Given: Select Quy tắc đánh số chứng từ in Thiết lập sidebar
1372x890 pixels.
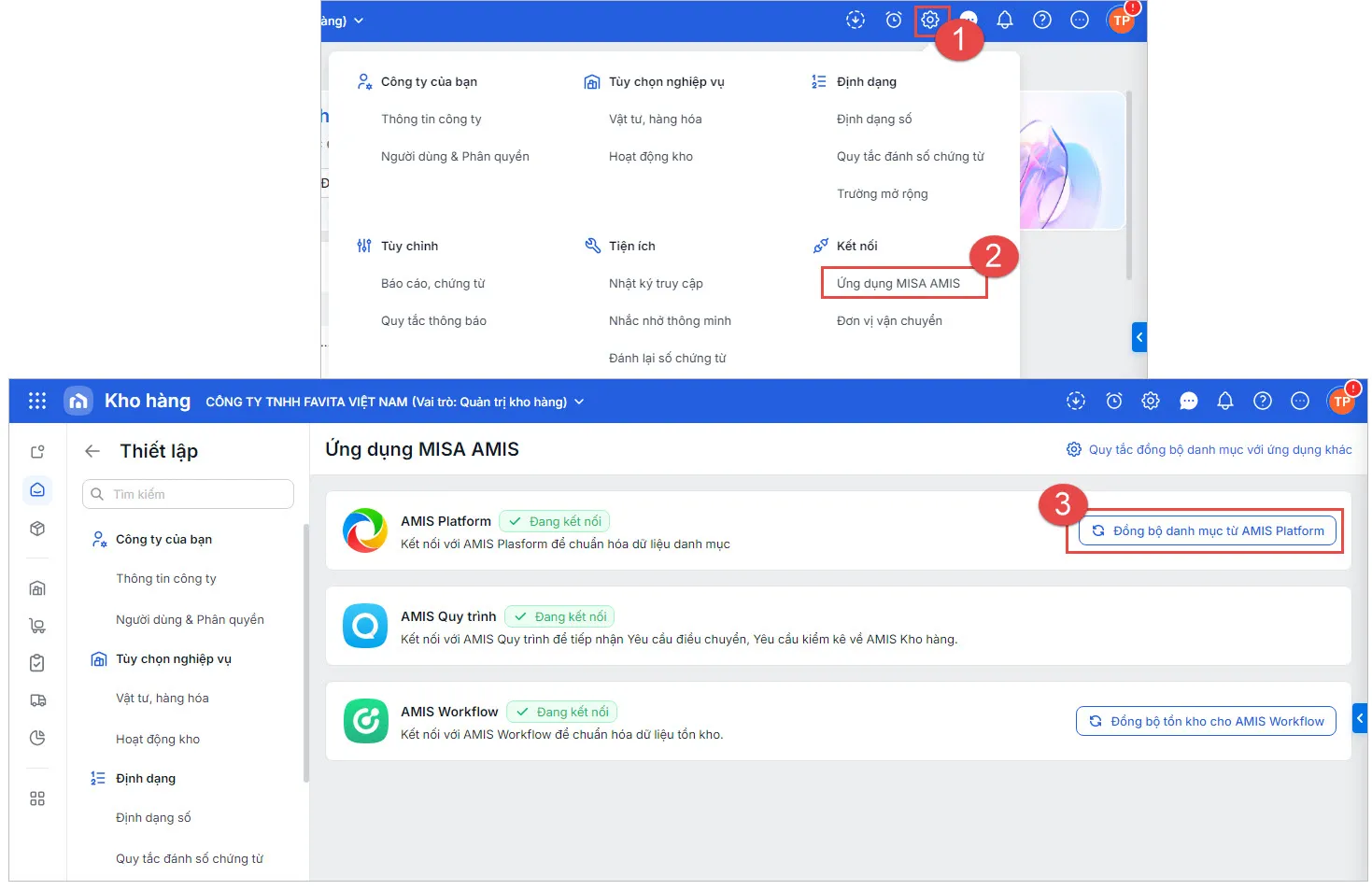Looking at the screenshot, I should 190,858.
